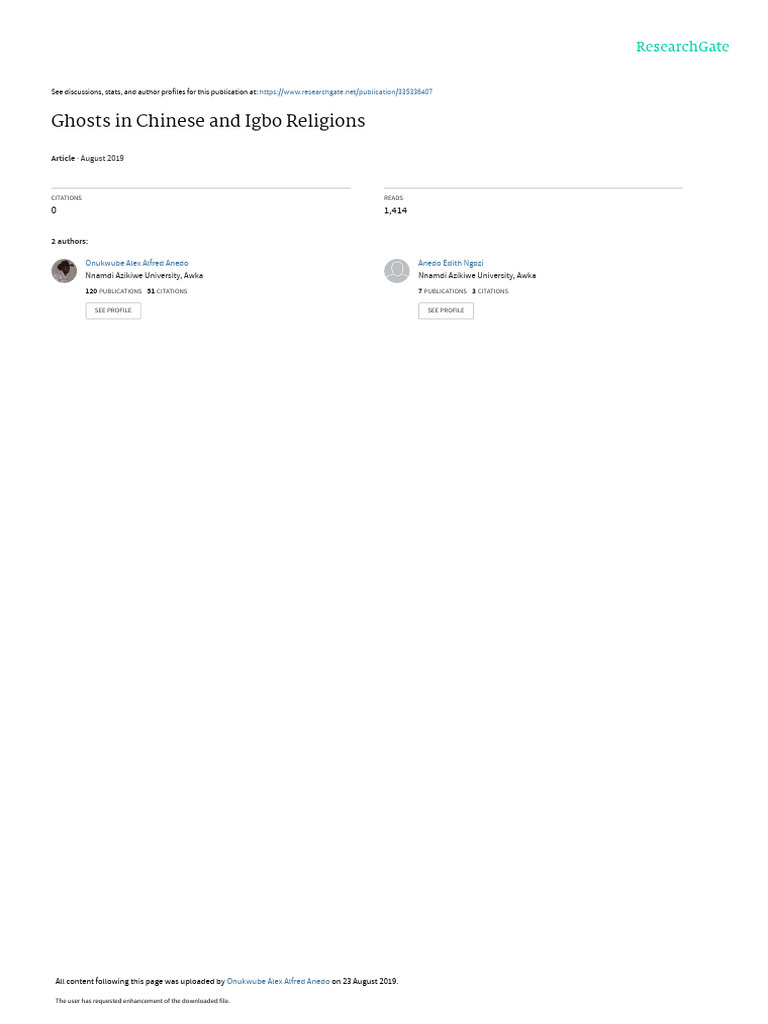Image resolution: width=768 pixels, height=1024 pixels.
Task: Click Anedo Edith Ngozi's university affiliation text
Action: click(477, 276)
